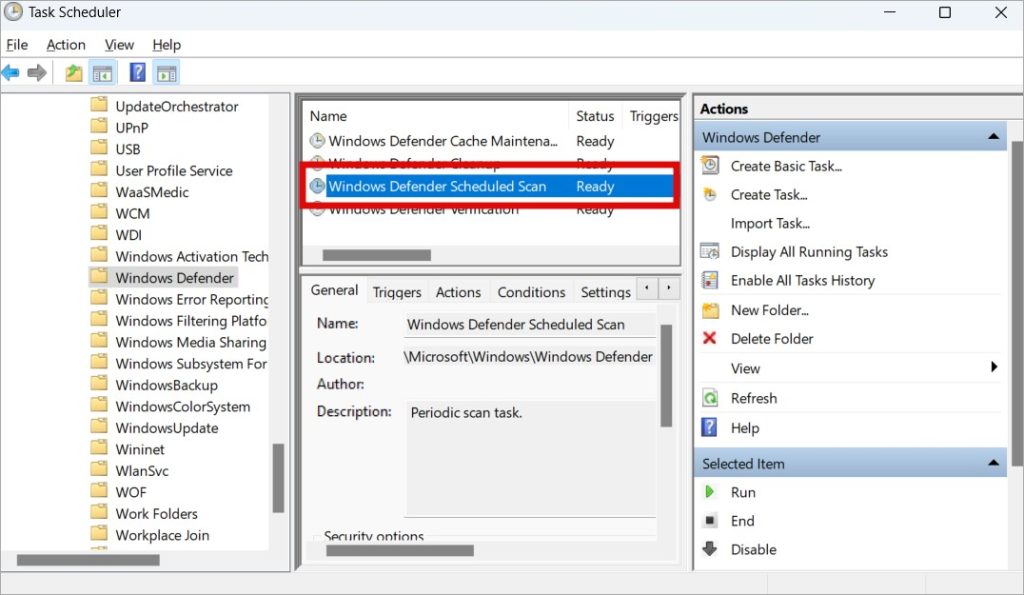
Task: Select the General tab
Action: click(x=334, y=290)
